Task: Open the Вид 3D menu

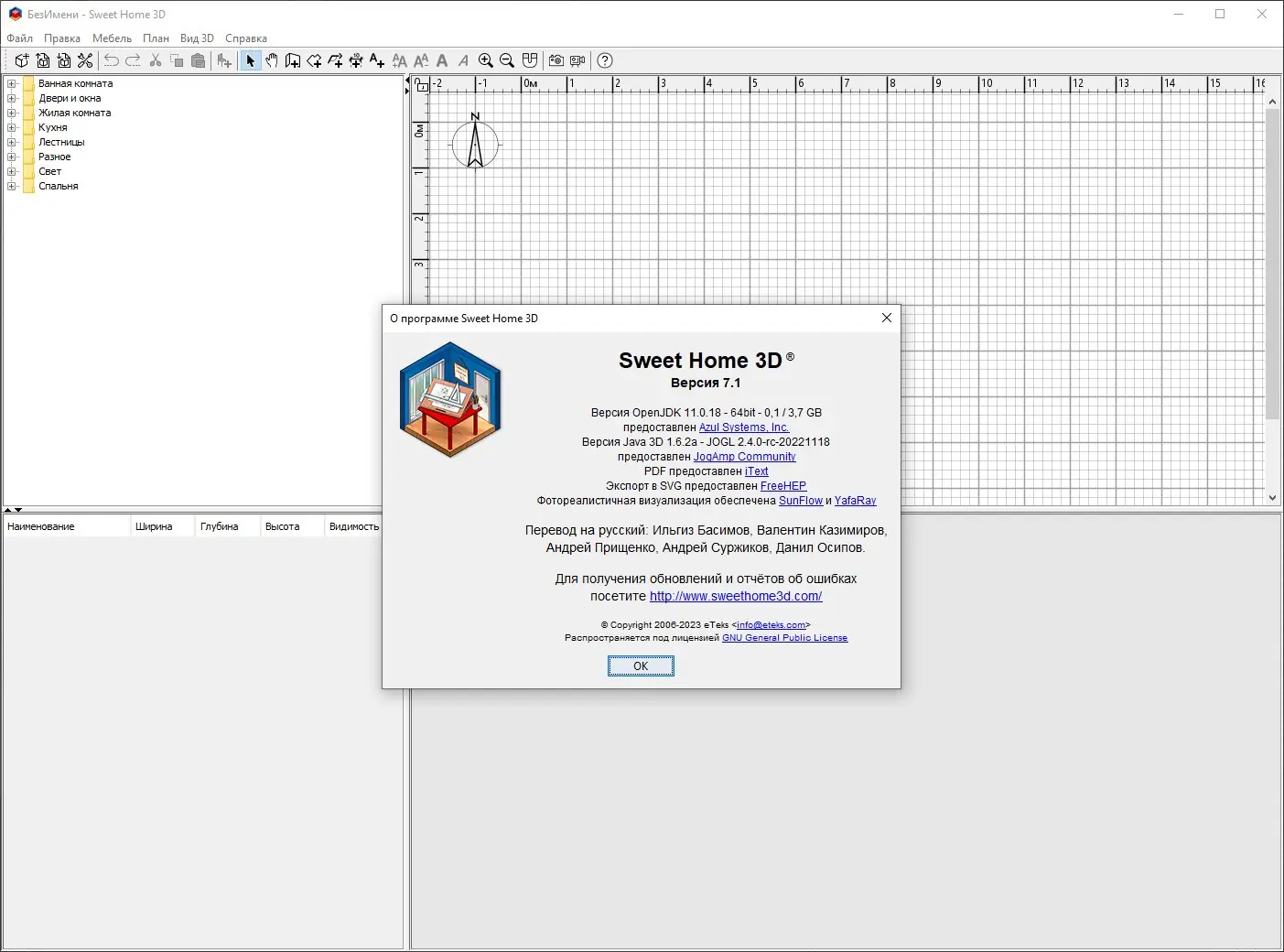Action: [197, 38]
